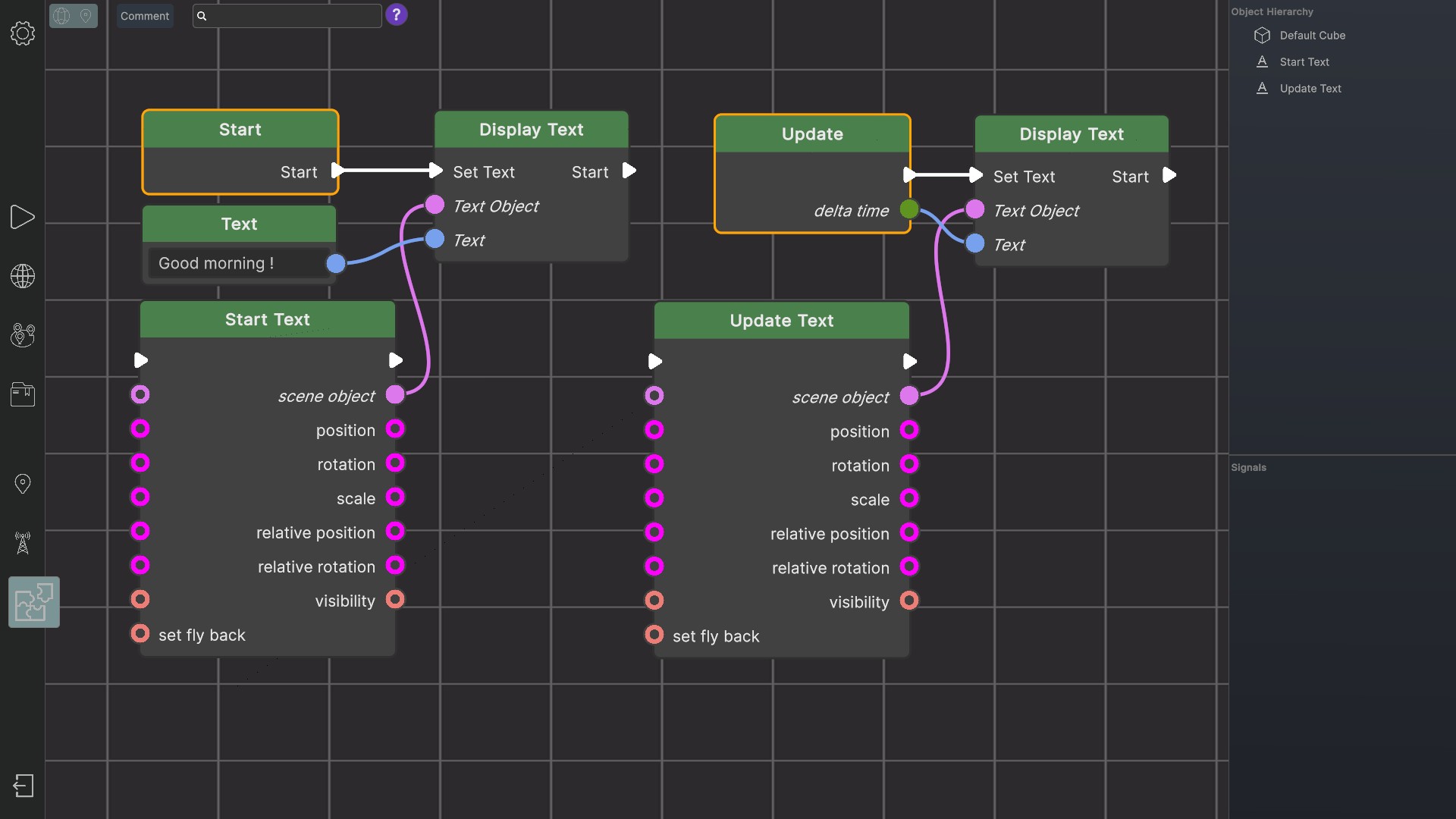1456x819 pixels.
Task: Click 'relative rotation' label in Start Text node
Action: (316, 566)
